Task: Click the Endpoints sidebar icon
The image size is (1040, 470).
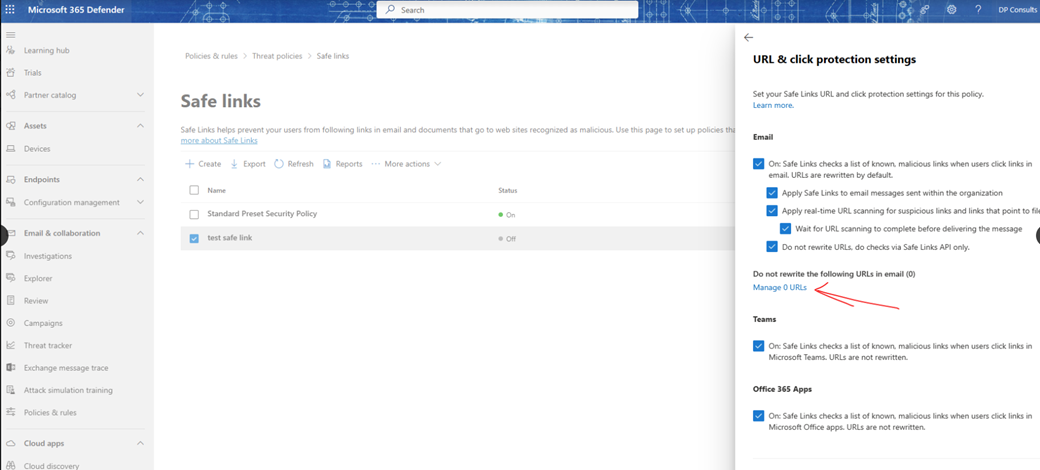Action: point(11,180)
